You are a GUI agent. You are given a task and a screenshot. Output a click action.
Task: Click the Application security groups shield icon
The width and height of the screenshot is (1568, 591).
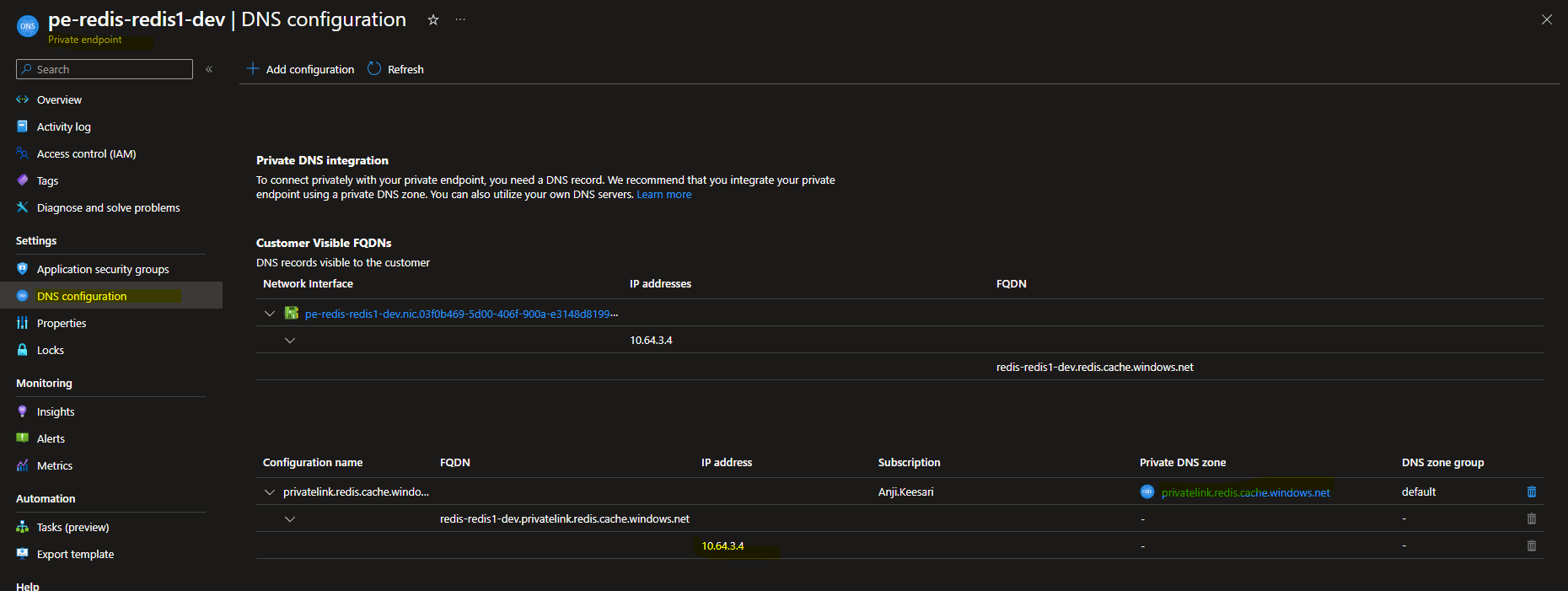point(23,269)
